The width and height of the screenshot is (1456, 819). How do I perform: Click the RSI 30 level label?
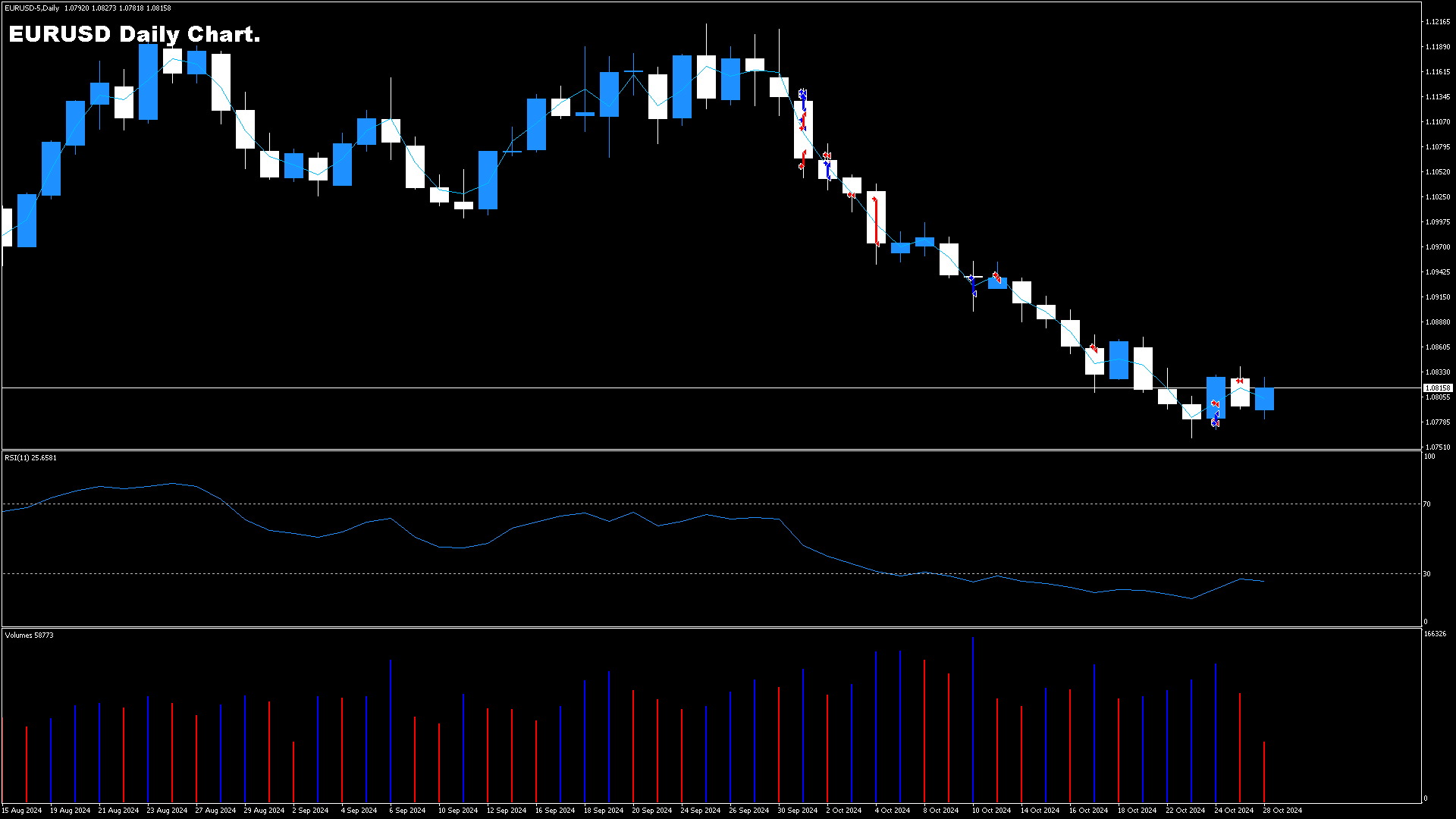point(1426,573)
